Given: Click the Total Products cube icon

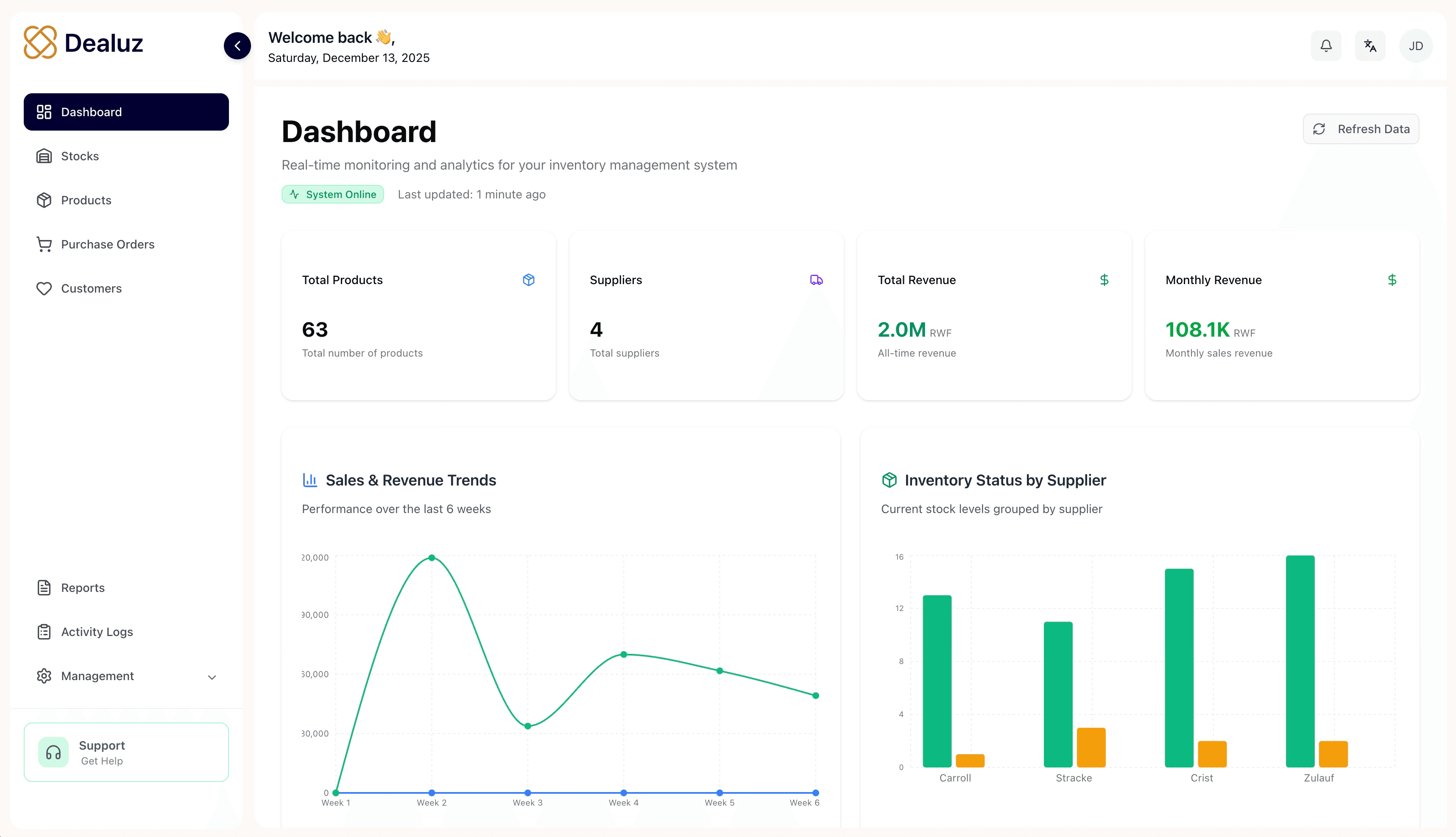Looking at the screenshot, I should point(528,280).
